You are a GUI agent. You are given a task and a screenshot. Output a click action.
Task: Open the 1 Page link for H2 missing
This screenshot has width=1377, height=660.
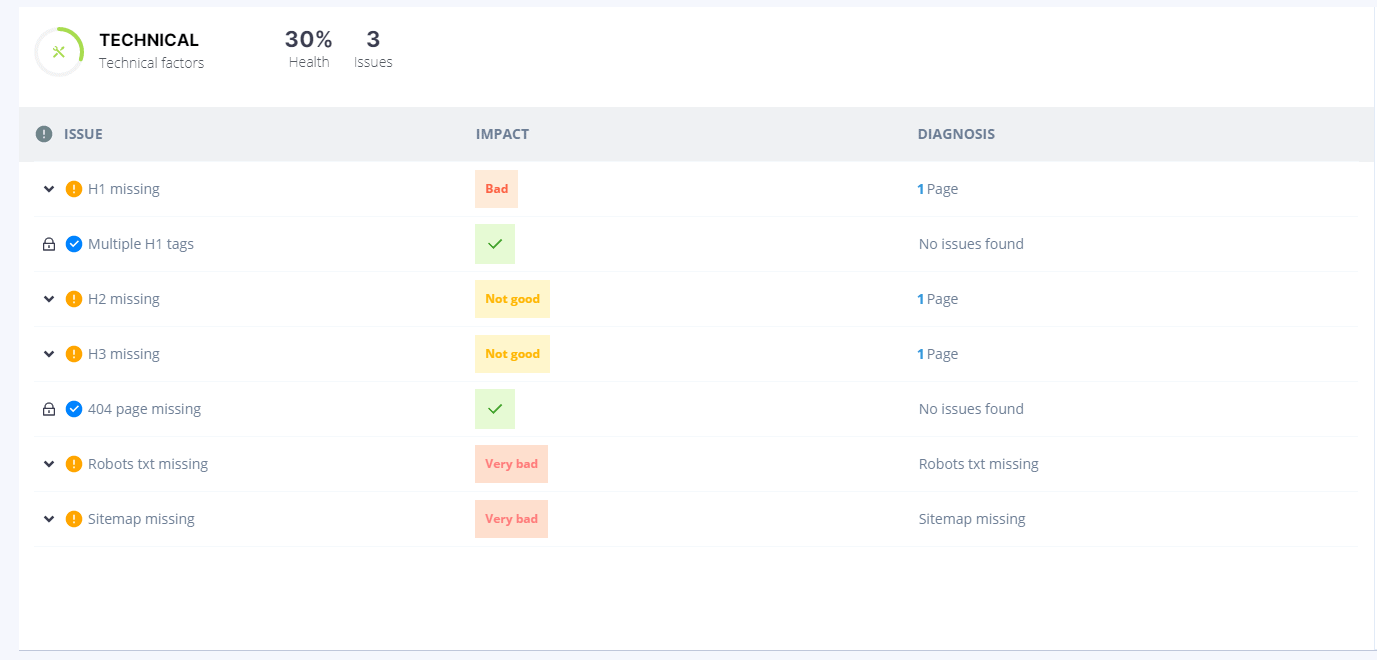click(938, 299)
